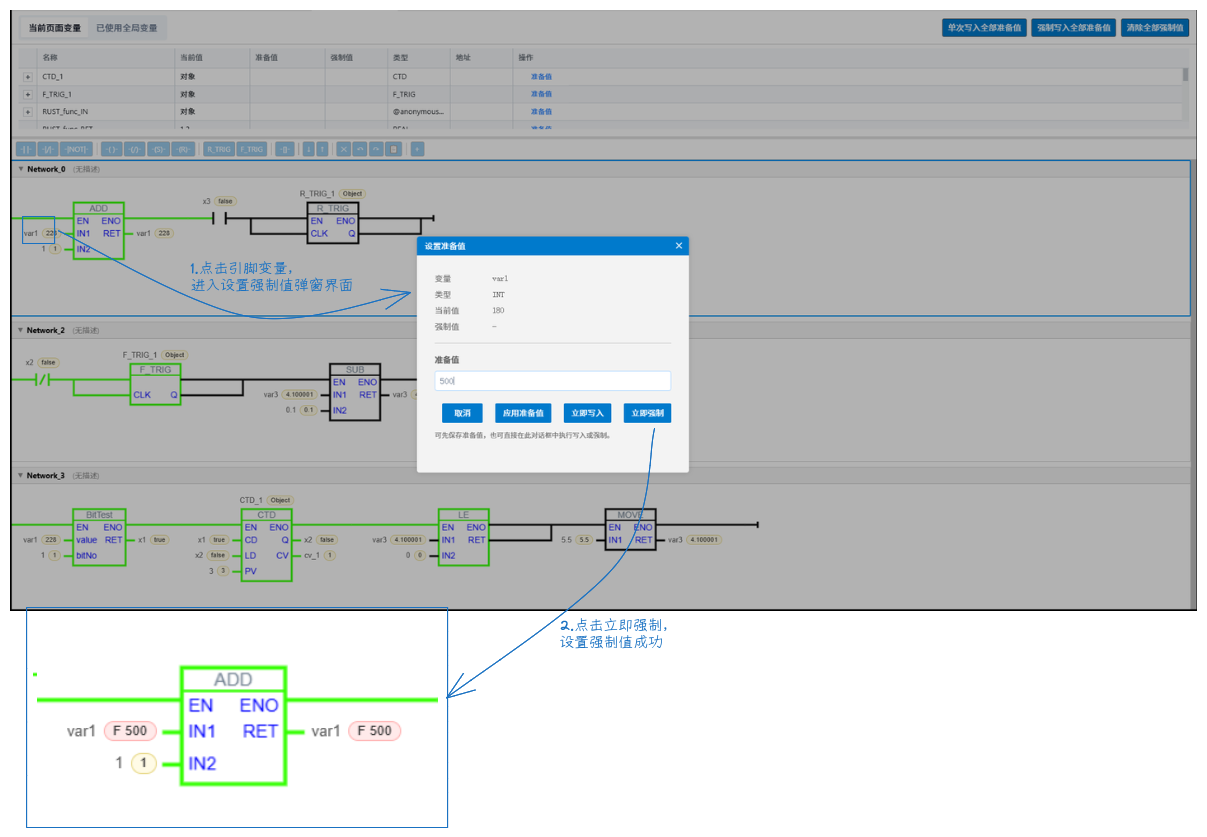Image resolution: width=1207 pixels, height=837 pixels.
Task: Insert F_TRIG block from toolbar
Action: [252, 149]
